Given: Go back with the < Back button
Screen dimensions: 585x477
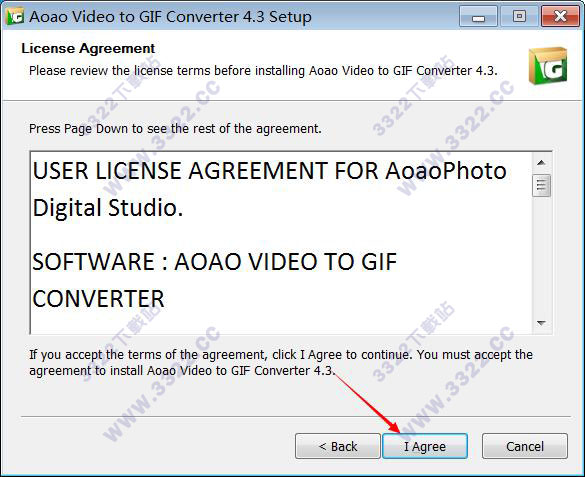Looking at the screenshot, I should [338, 446].
